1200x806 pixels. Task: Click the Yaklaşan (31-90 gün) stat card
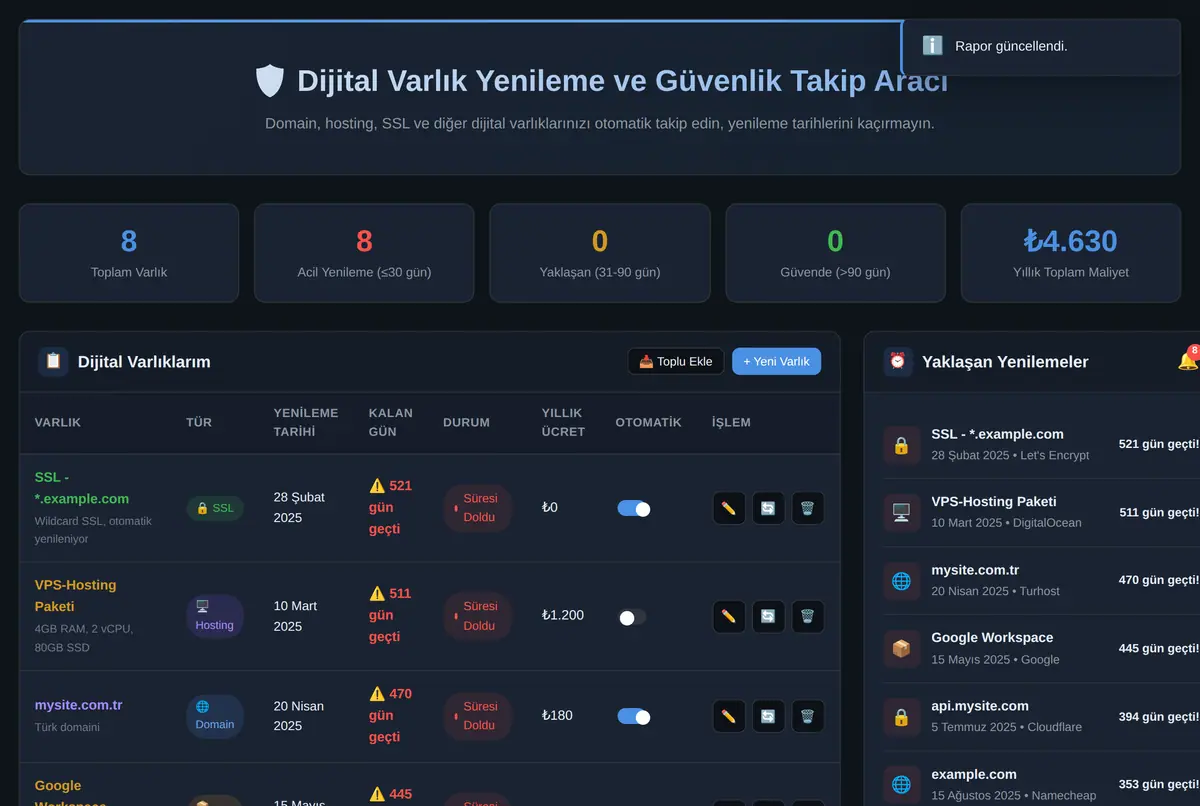[600, 253]
